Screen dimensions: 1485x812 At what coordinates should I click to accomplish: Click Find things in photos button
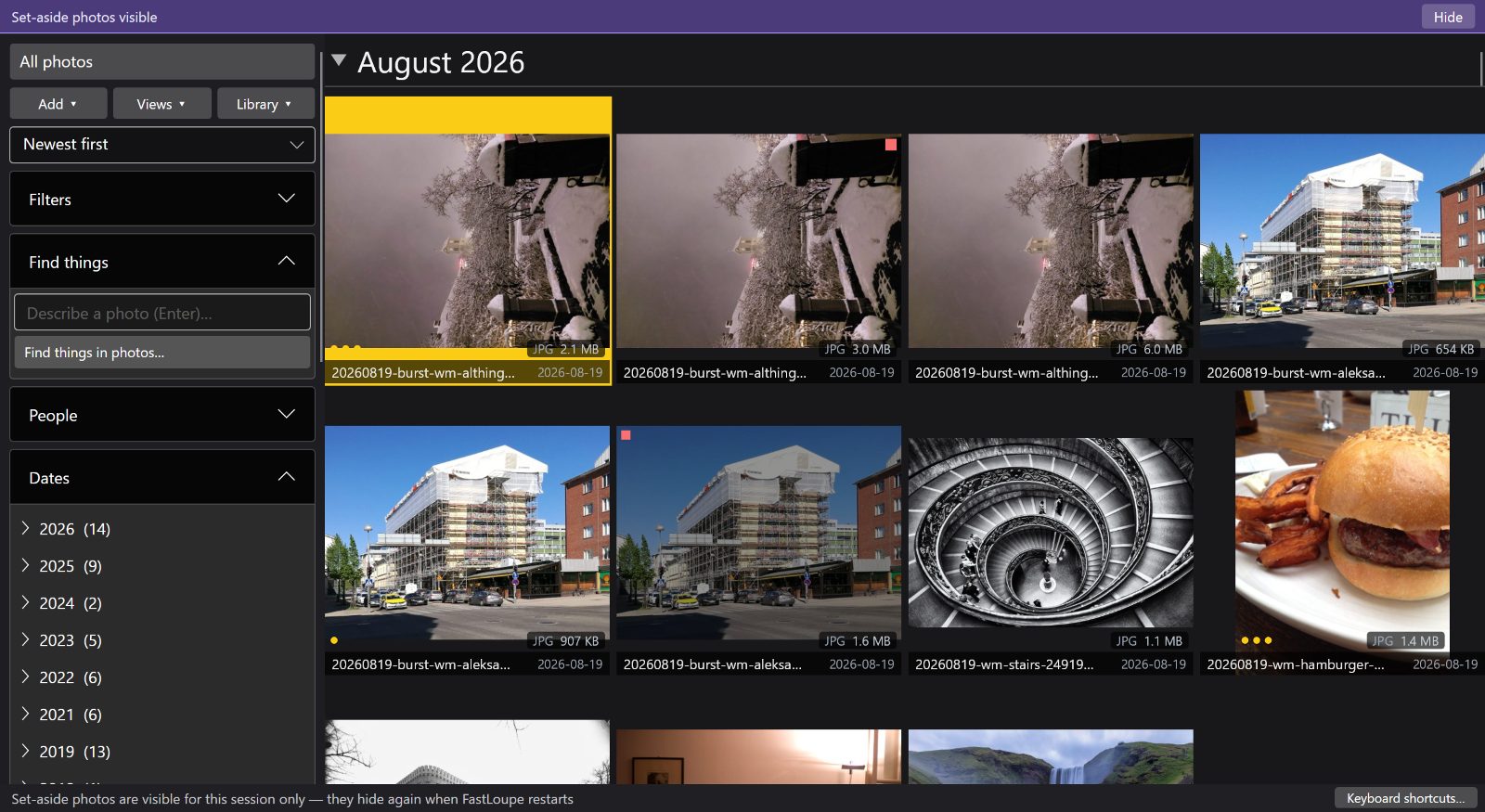coord(162,353)
